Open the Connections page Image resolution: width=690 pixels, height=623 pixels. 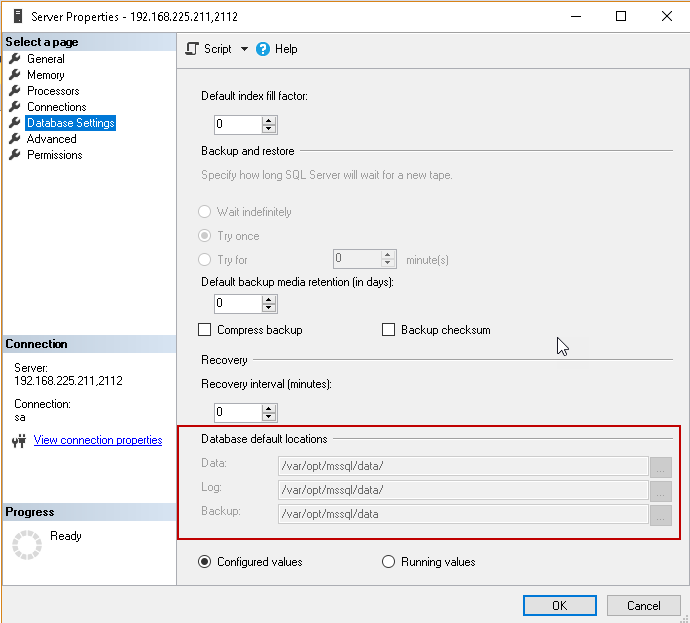click(x=57, y=107)
